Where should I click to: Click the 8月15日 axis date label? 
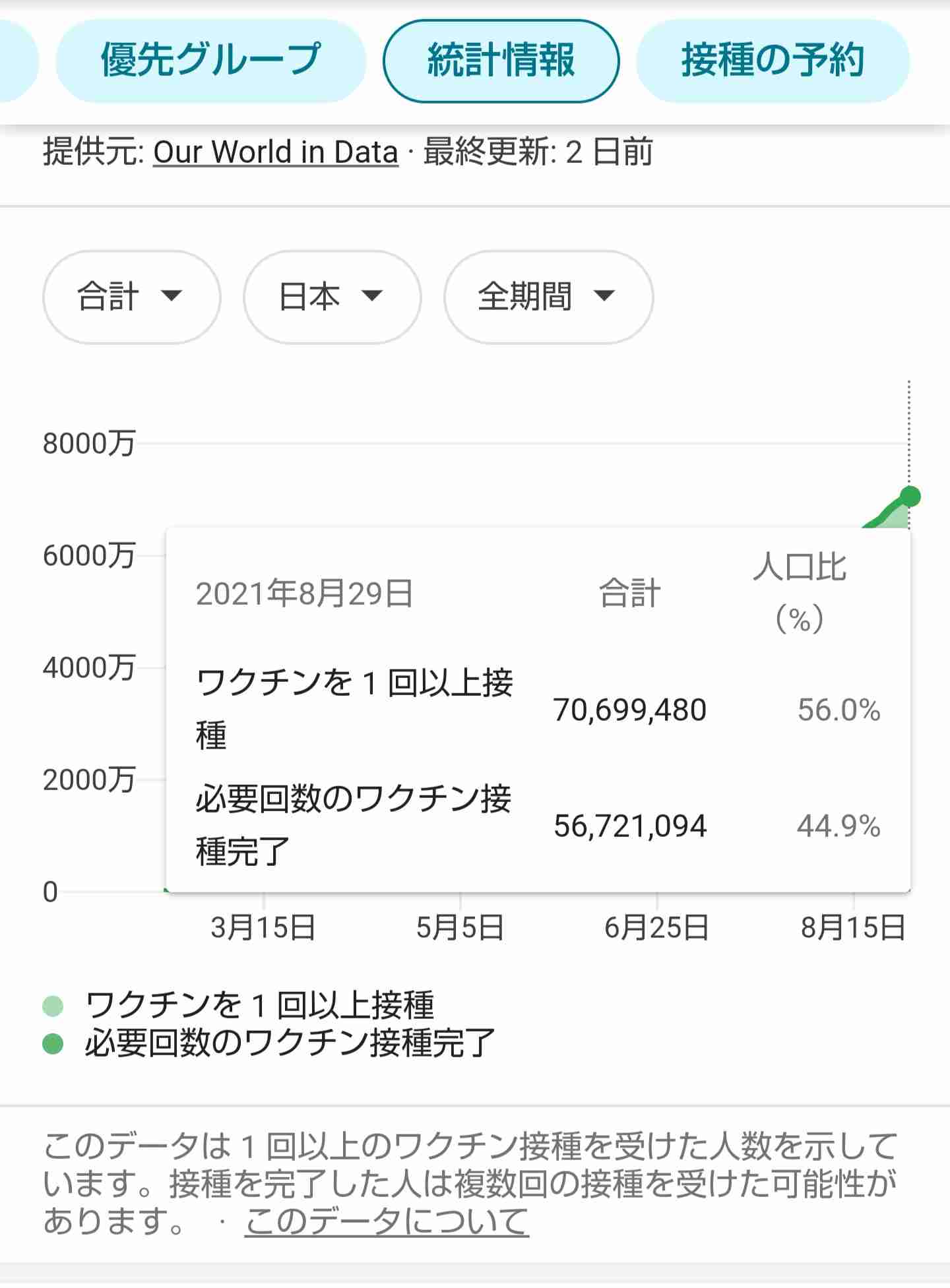(853, 928)
